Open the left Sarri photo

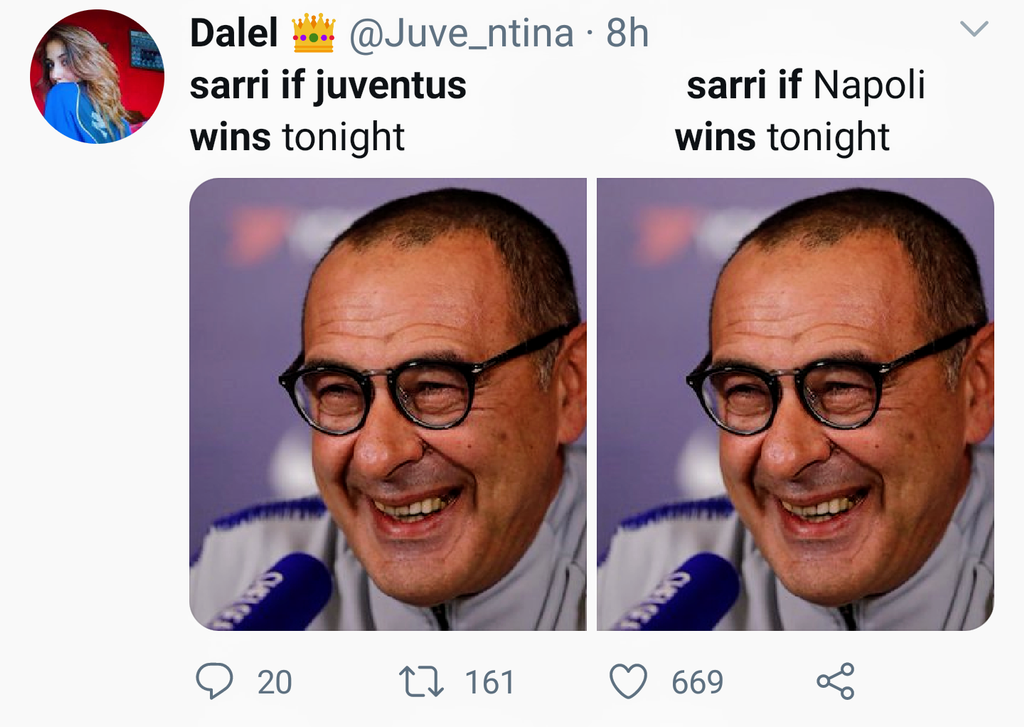[x=388, y=404]
